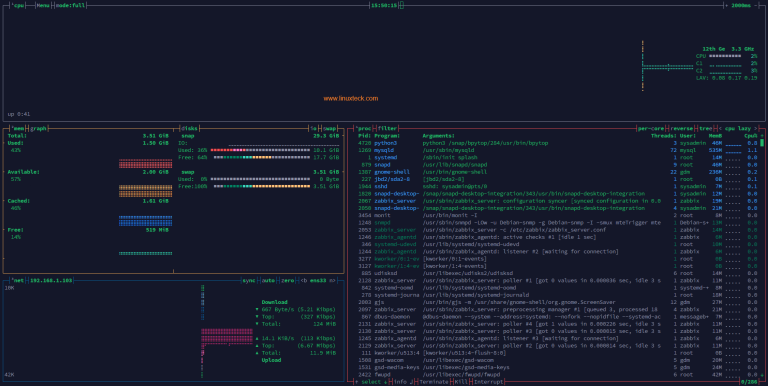Click the Interrupt process button
The width and height of the screenshot is (768, 386).
(x=488, y=382)
